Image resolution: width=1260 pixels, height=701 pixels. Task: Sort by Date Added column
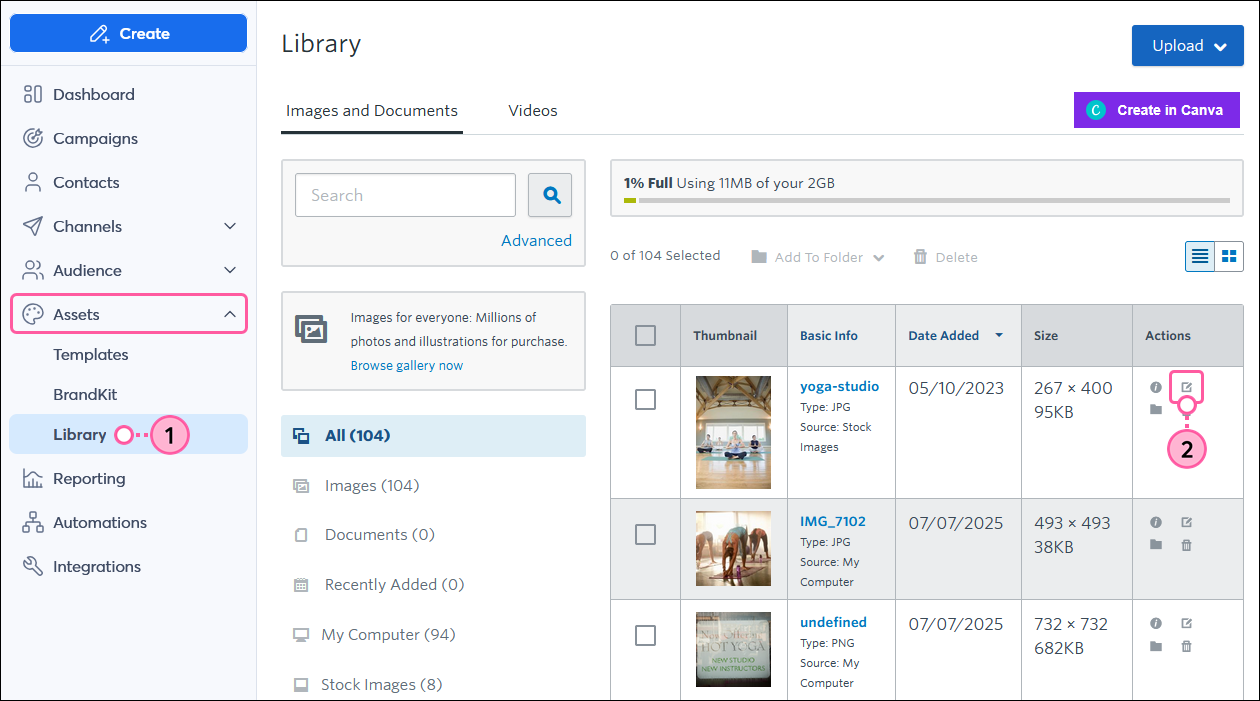[x=943, y=335]
